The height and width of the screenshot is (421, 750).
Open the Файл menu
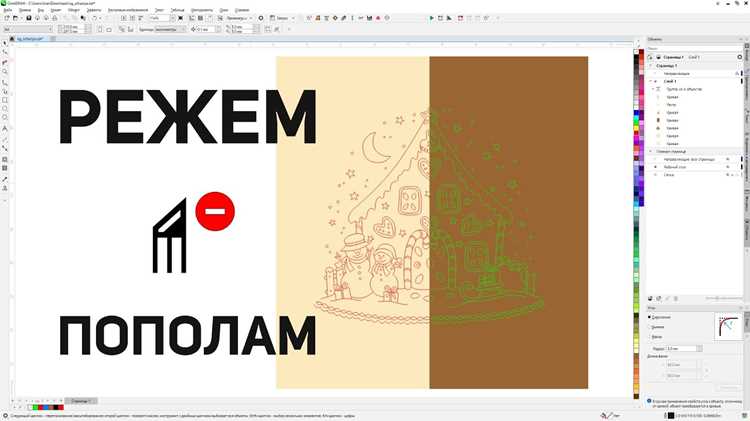point(8,10)
